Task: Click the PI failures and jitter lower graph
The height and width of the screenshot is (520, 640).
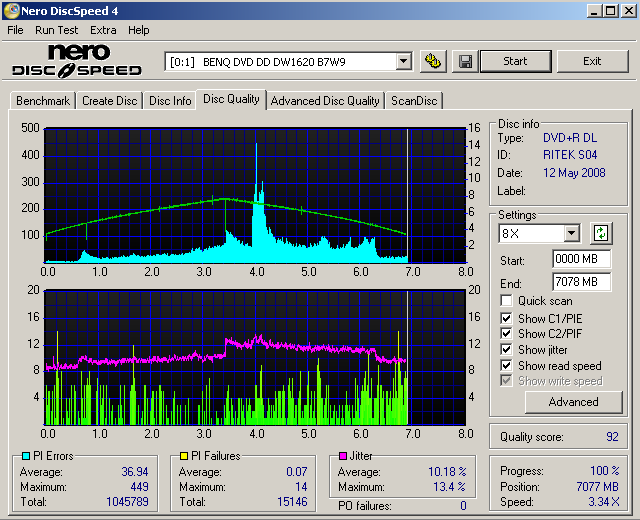Action: [x=255, y=358]
